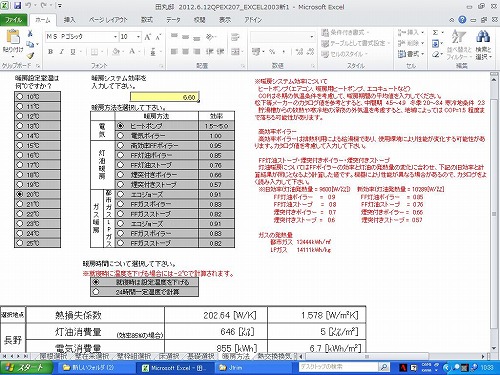The height and width of the screenshot is (375, 500).
Task: Click the Format Painter brush icon
Action: 30,55
